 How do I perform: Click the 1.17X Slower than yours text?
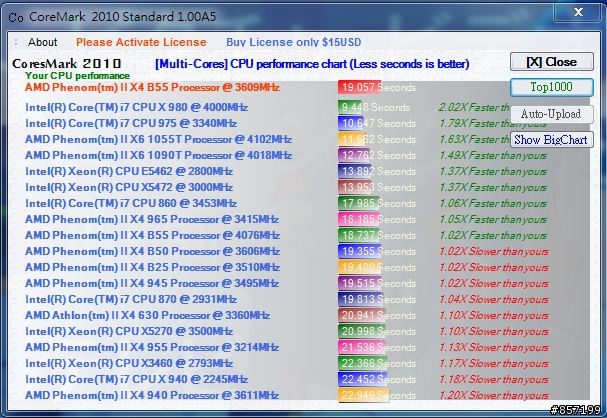[494, 363]
